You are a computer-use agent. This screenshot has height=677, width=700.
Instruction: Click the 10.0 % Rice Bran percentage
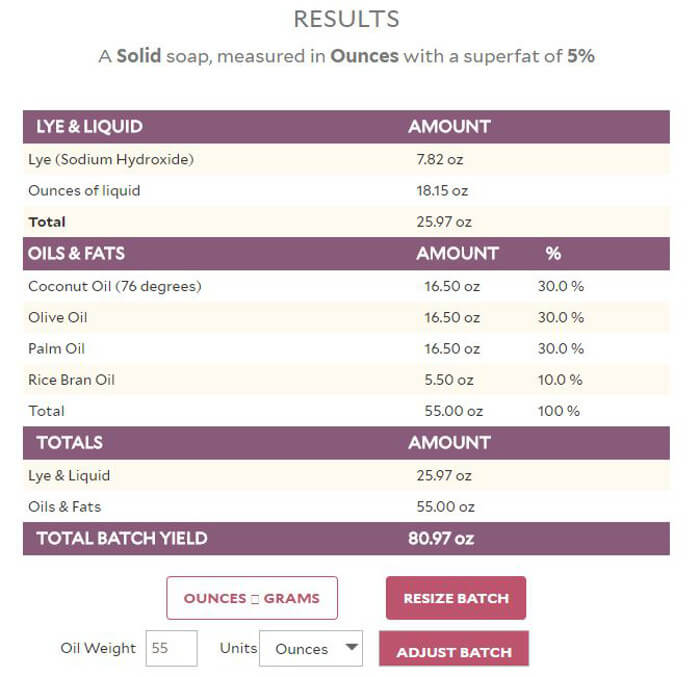pyautogui.click(x=560, y=380)
